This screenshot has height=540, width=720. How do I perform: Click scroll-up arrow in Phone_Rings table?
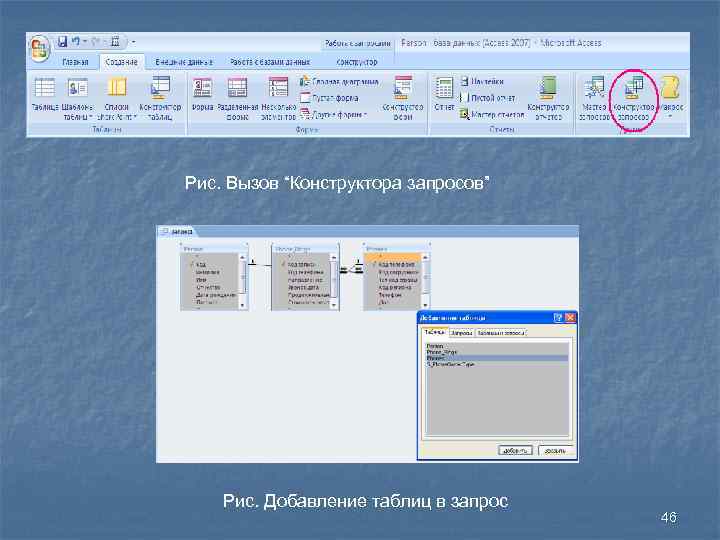(x=334, y=259)
